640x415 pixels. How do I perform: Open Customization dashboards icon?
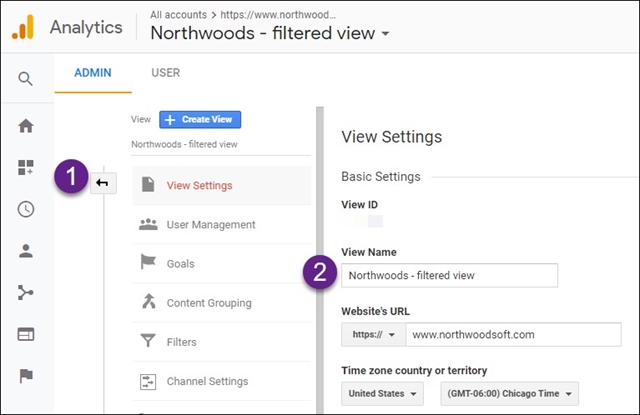pos(26,167)
